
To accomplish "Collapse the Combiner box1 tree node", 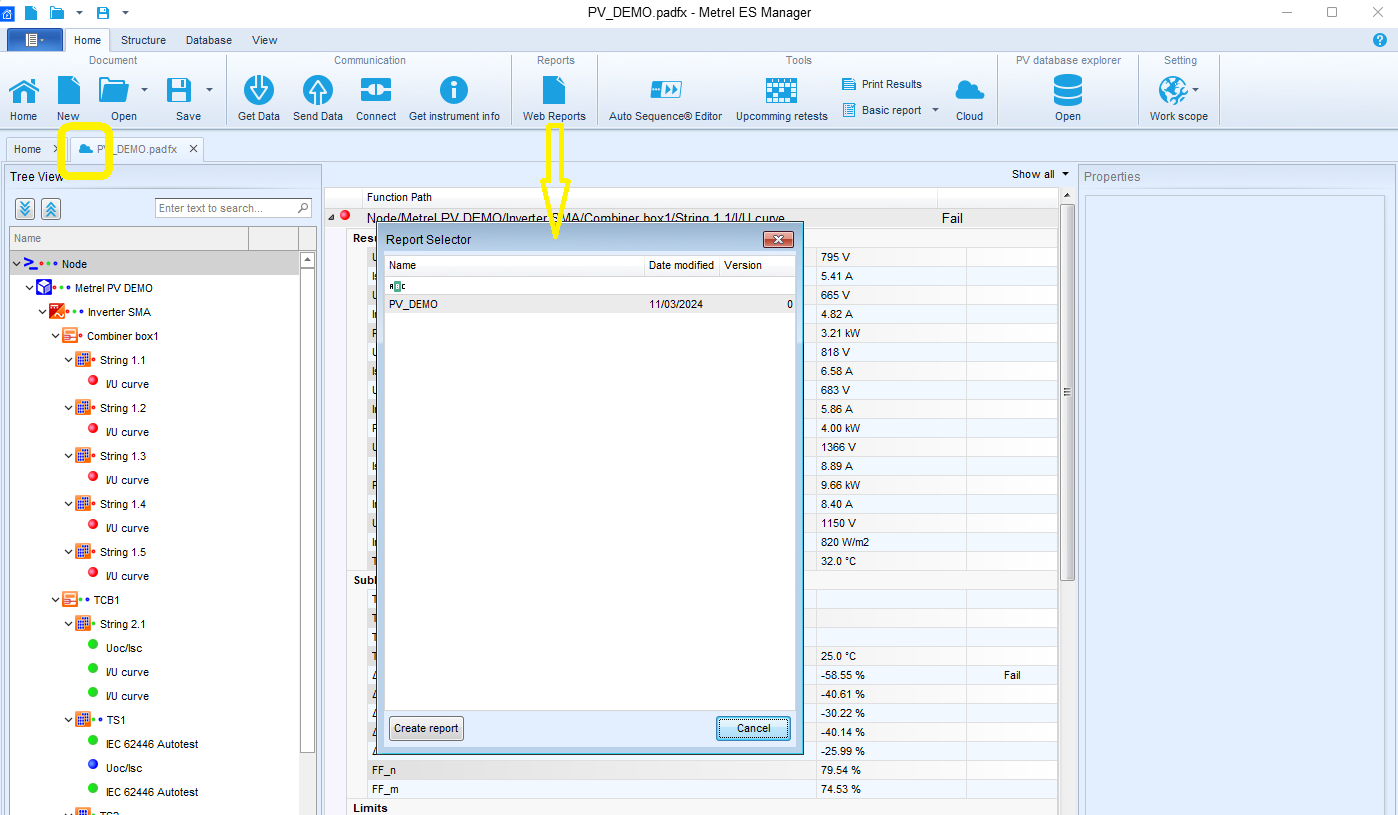I will (x=57, y=336).
